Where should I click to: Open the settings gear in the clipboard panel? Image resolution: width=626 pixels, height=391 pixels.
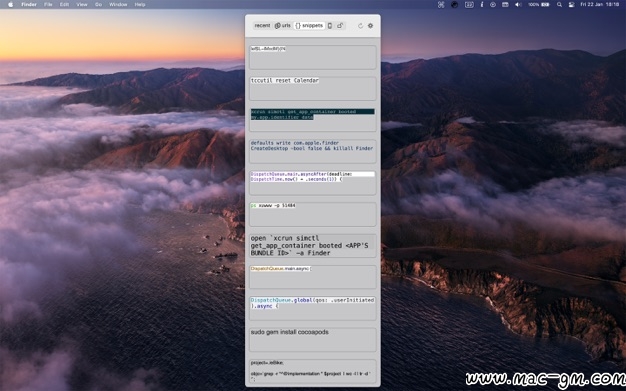tap(370, 26)
